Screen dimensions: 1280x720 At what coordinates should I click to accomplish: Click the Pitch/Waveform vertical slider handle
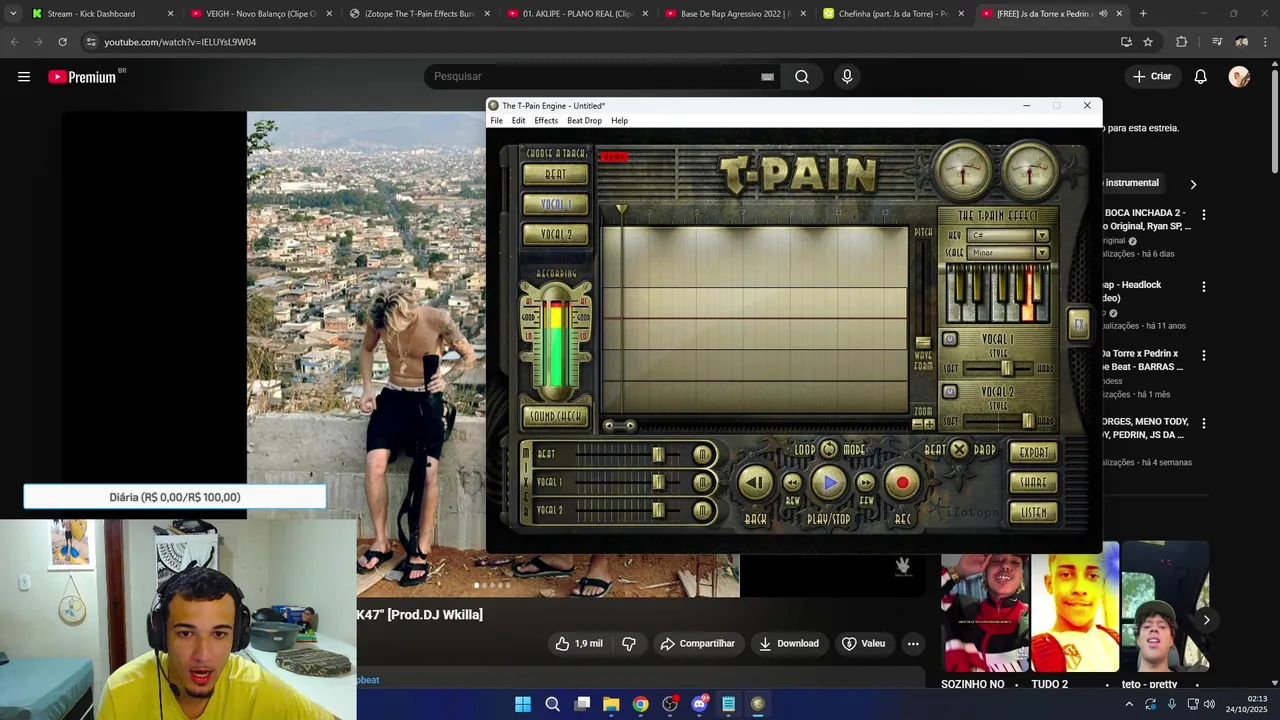click(x=923, y=342)
